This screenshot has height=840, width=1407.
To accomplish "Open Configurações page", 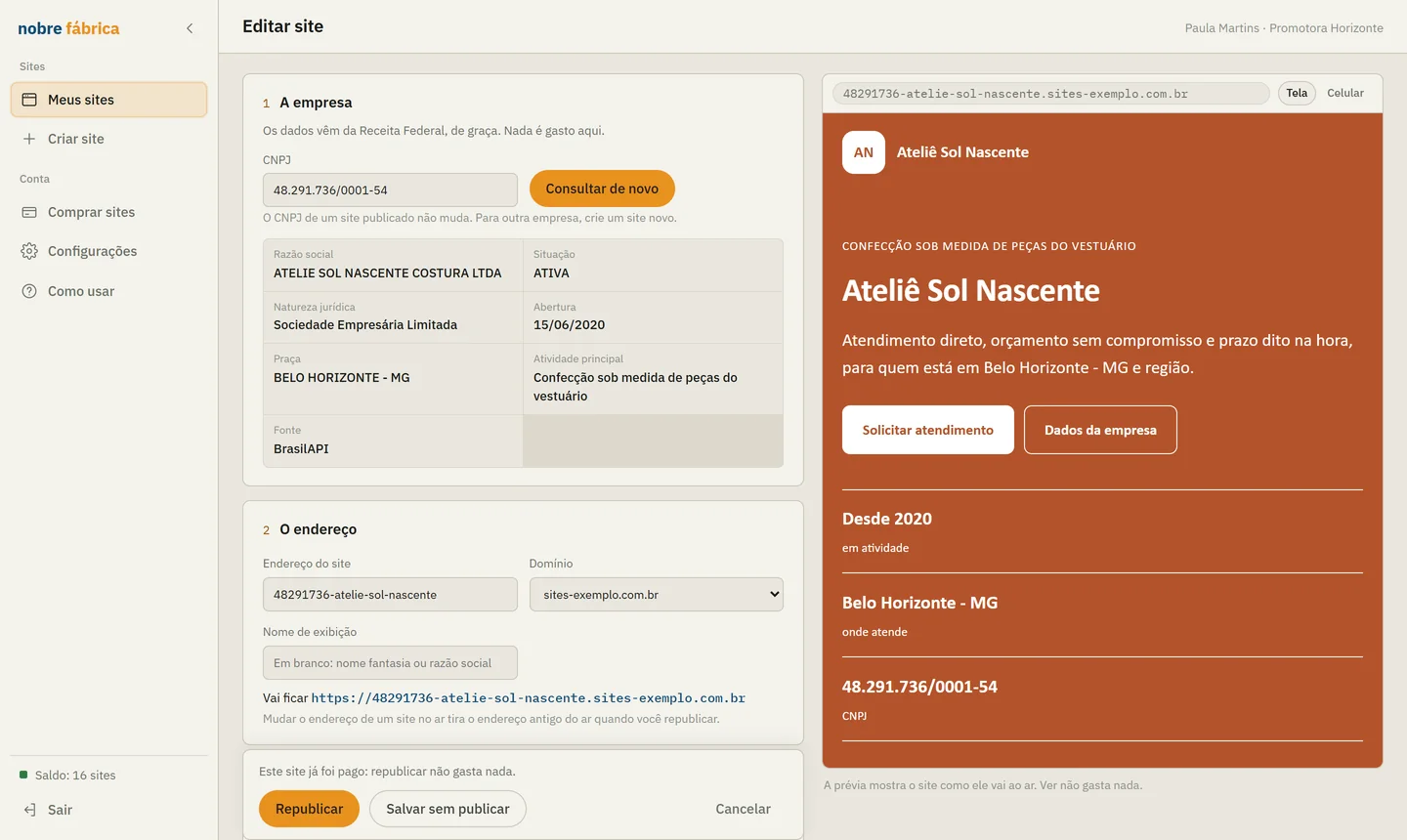I will (108, 251).
